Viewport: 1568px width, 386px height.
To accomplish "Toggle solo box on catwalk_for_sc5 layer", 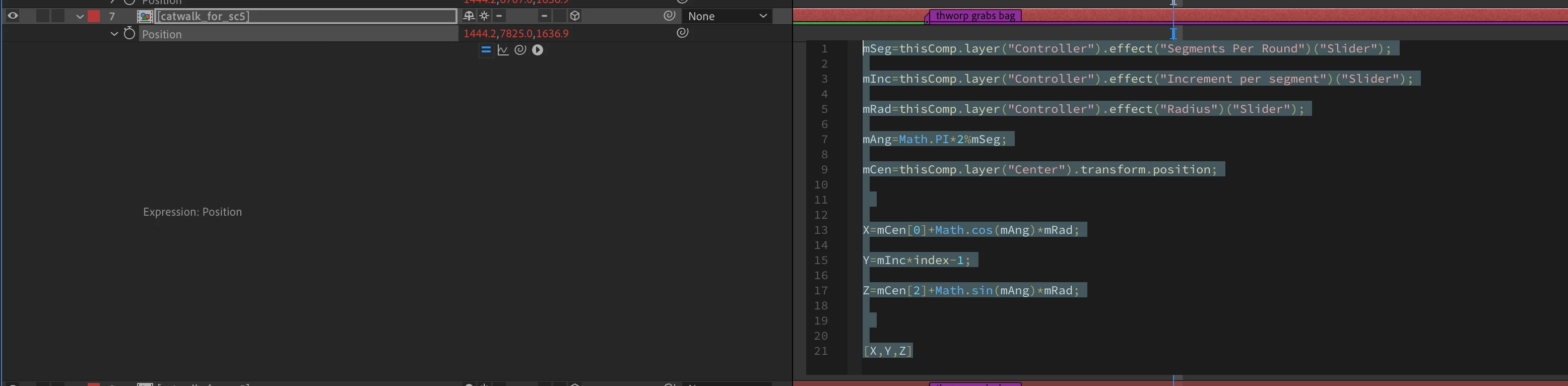I will point(43,17).
